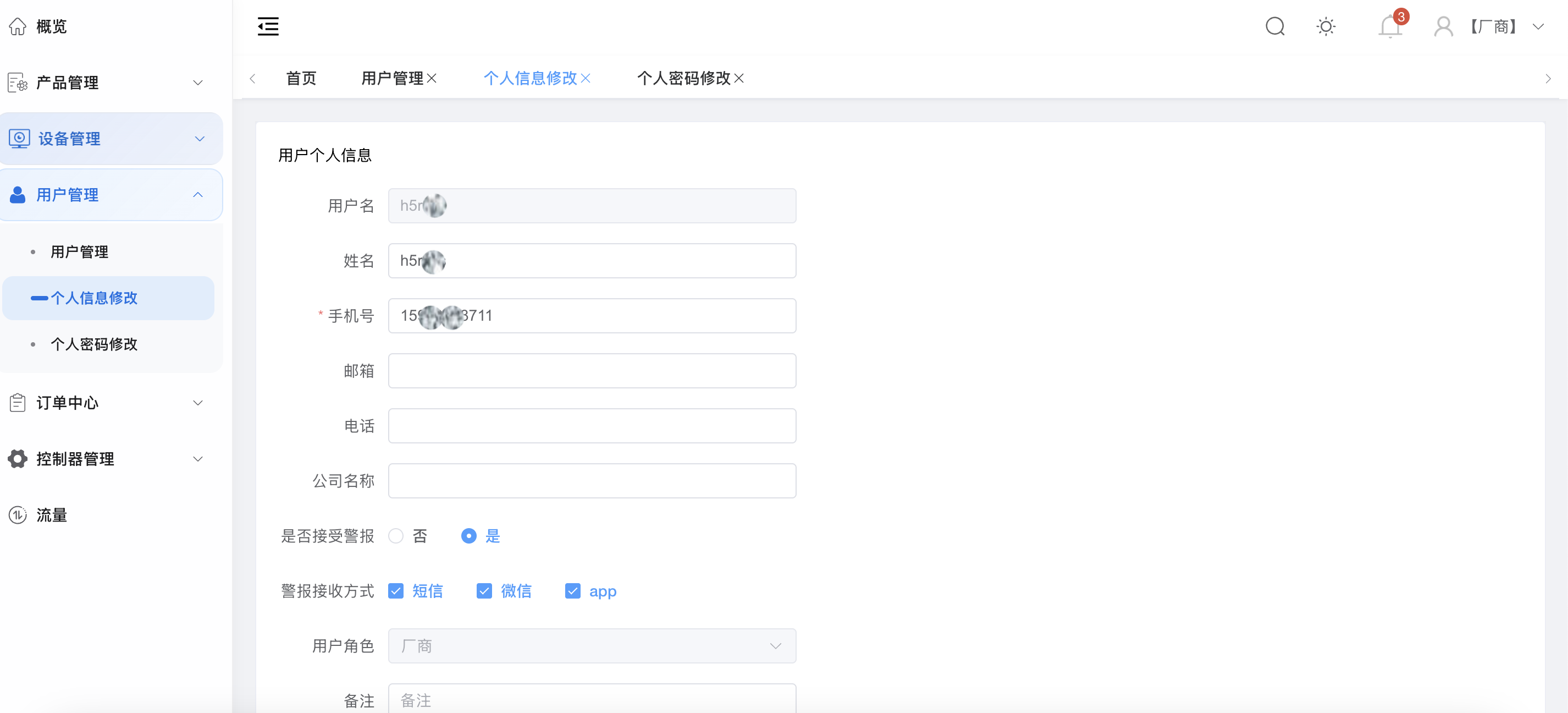Switch to the 个人密码修改 tab
This screenshot has width=1568, height=713.
tap(682, 78)
